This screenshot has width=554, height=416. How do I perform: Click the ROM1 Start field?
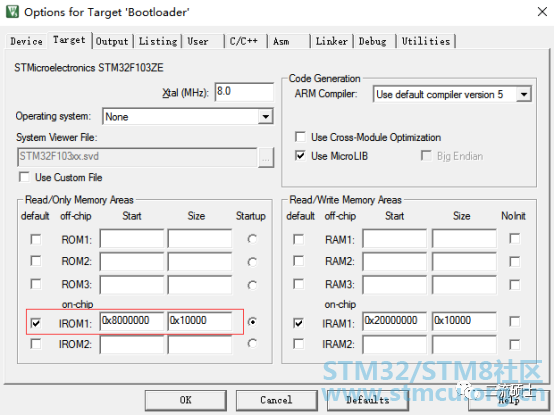click(132, 239)
